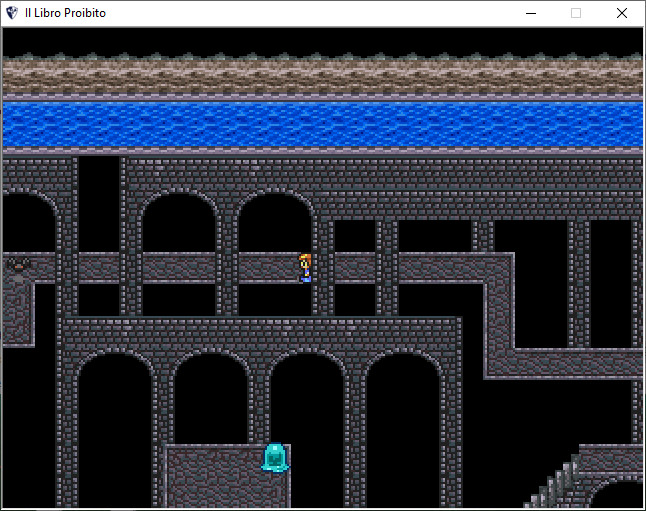The height and width of the screenshot is (511, 646).
Task: Click the greyed-out maximize button
Action: point(576,13)
